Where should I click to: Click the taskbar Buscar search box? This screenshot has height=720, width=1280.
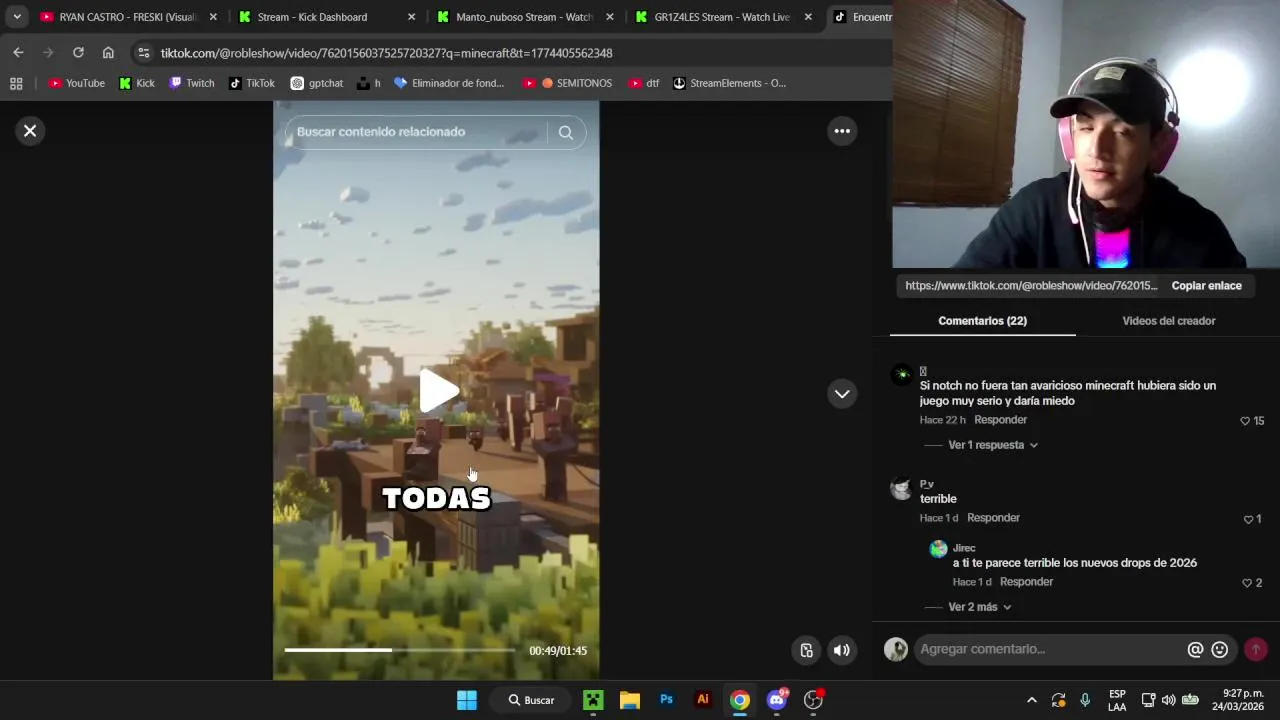[531, 700]
